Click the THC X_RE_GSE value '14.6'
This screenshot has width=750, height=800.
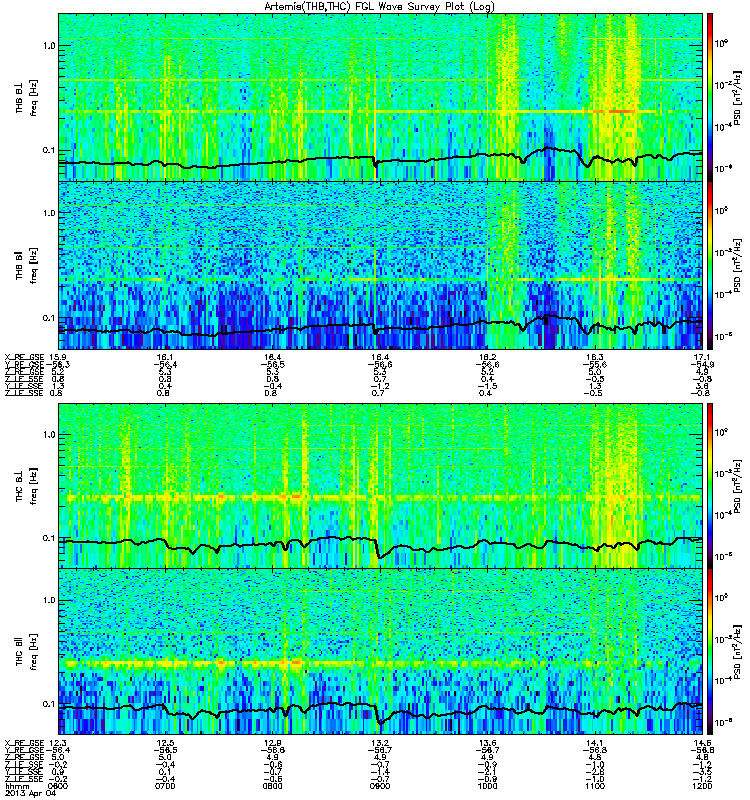pyautogui.click(x=703, y=742)
